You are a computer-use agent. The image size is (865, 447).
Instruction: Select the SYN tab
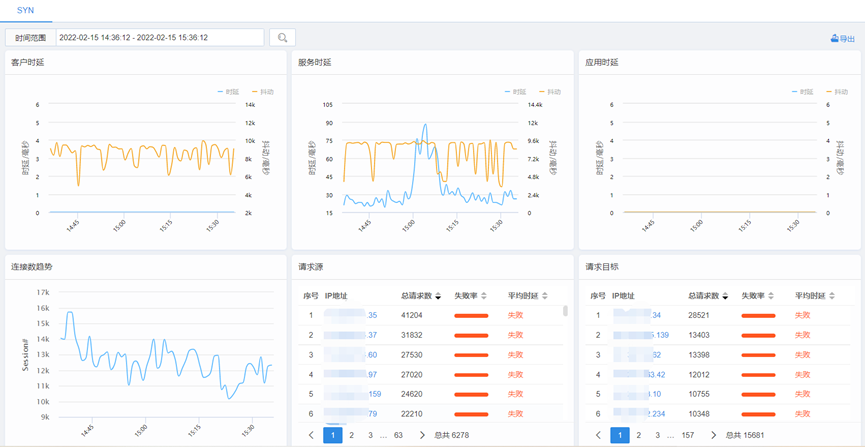click(x=25, y=10)
